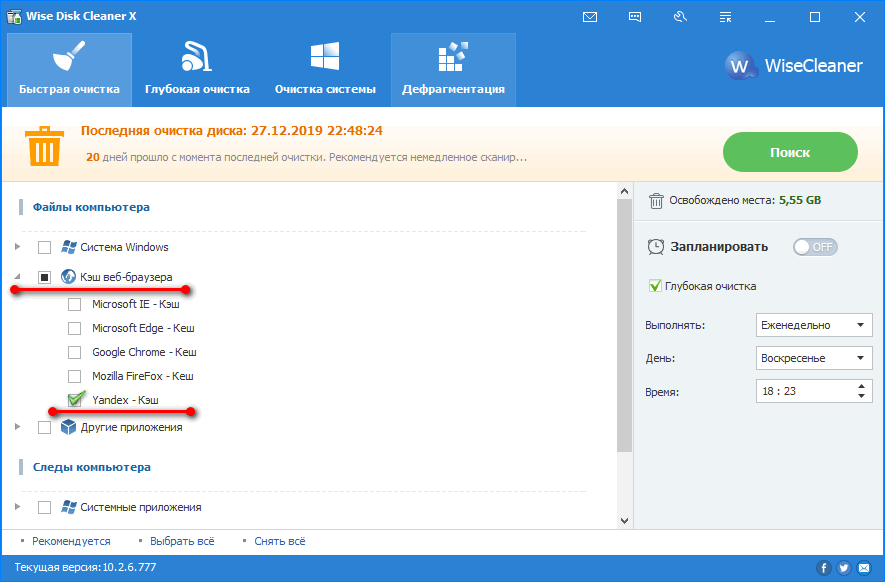Toggle the Запланировать OFF switch

pyautogui.click(x=814, y=247)
